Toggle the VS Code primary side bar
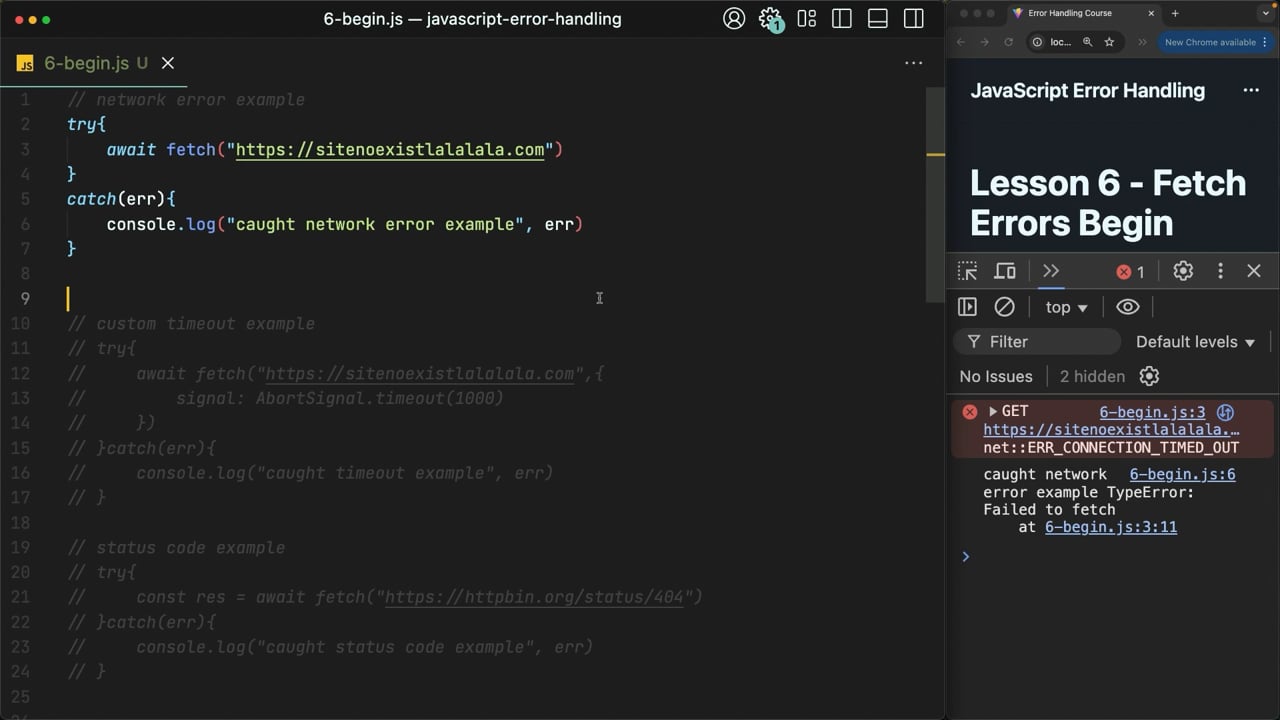The image size is (1280, 720). 842,19
